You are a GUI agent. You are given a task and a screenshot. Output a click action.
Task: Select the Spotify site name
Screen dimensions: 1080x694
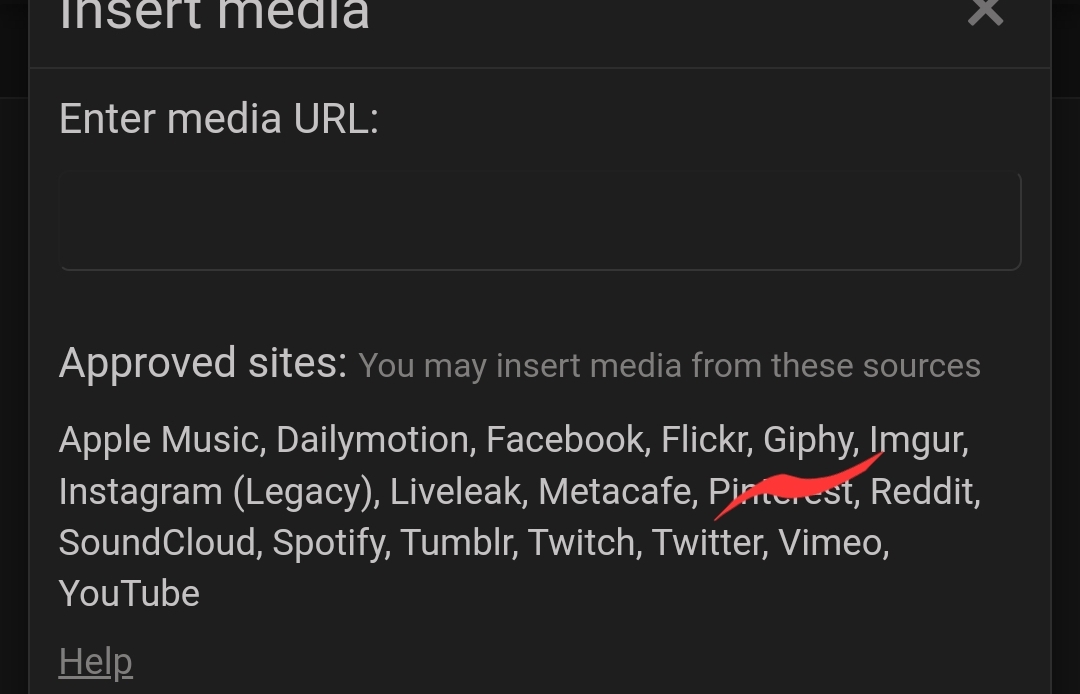pyautogui.click(x=329, y=543)
